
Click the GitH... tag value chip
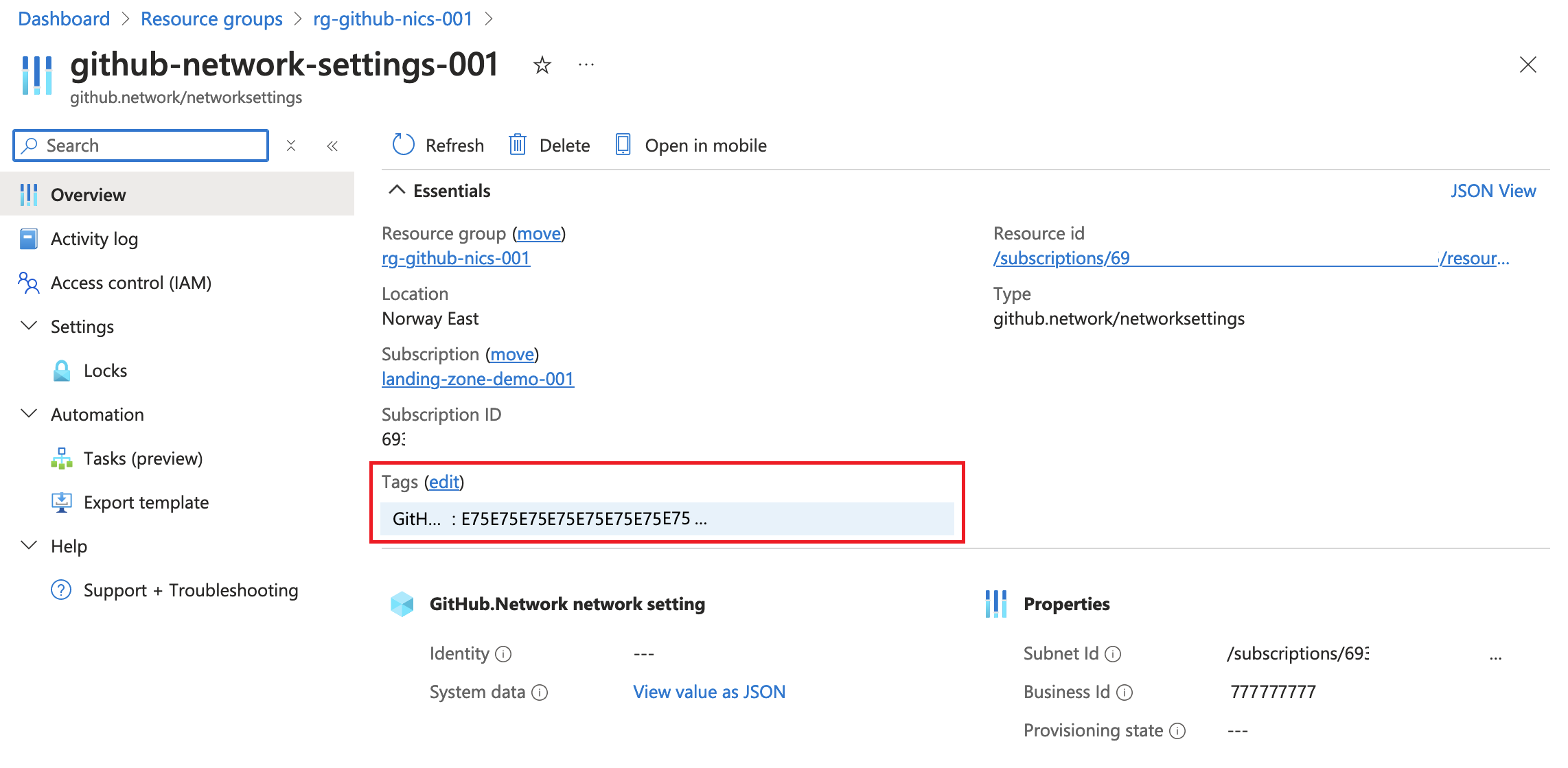click(x=667, y=518)
